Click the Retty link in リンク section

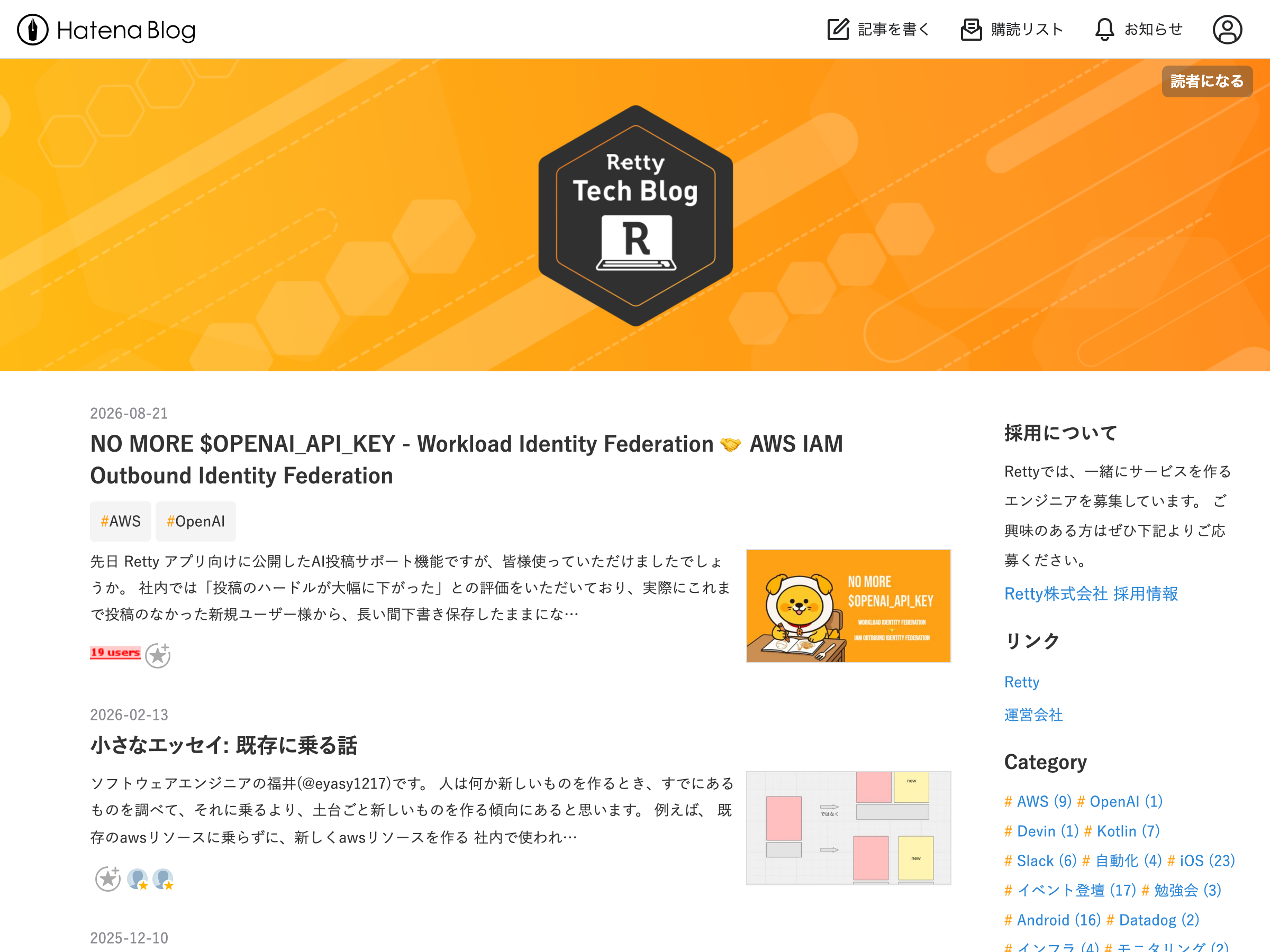click(1022, 682)
